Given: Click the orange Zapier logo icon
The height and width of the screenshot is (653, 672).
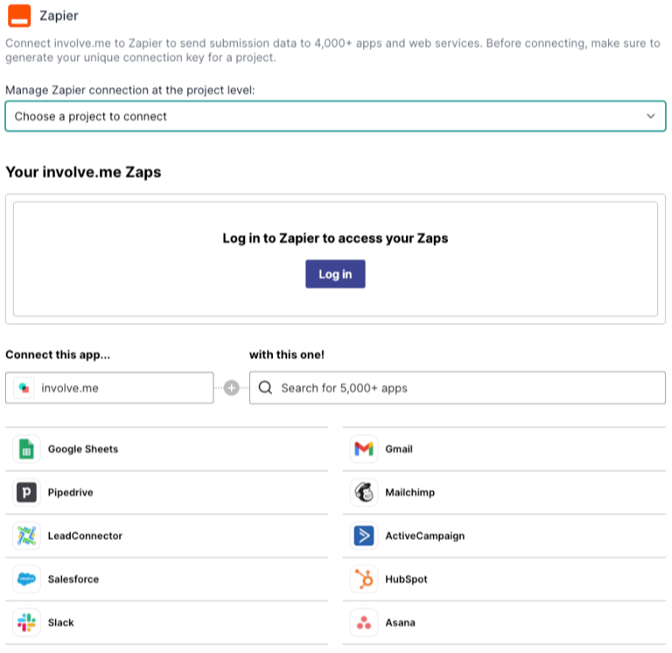Looking at the screenshot, I should point(19,16).
